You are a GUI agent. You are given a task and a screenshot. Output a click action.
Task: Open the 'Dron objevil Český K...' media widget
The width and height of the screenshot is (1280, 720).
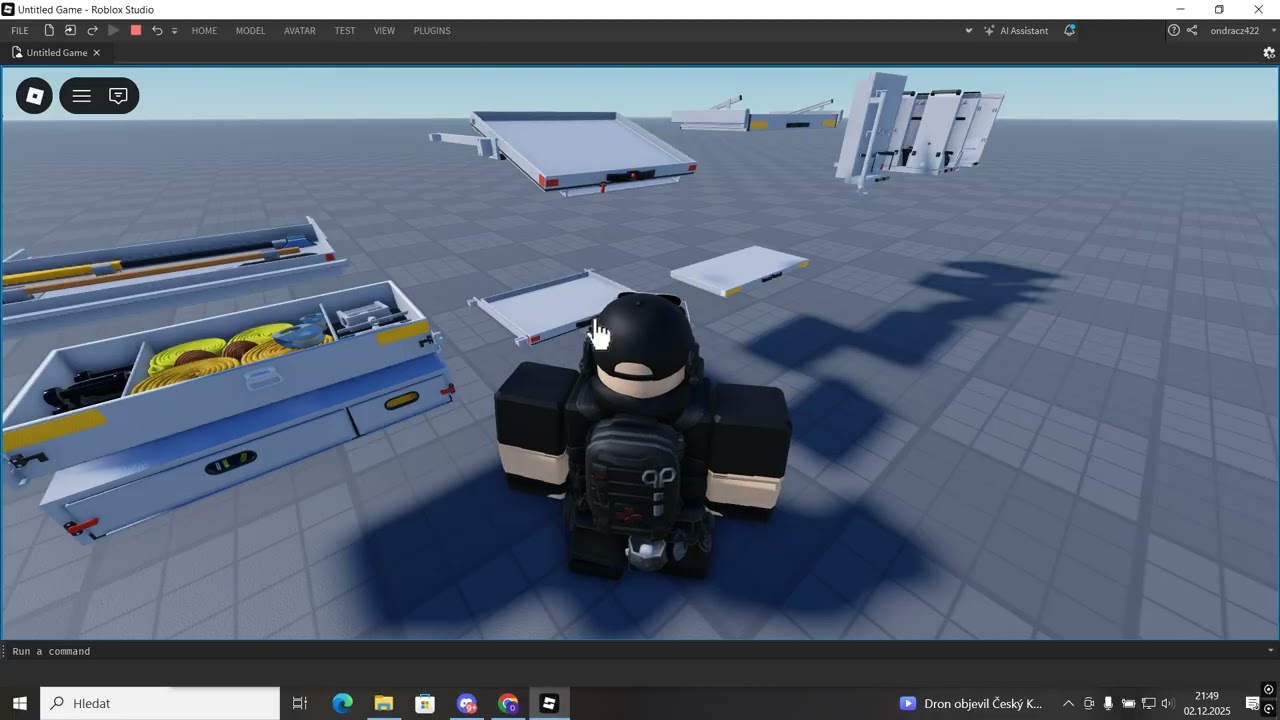972,704
